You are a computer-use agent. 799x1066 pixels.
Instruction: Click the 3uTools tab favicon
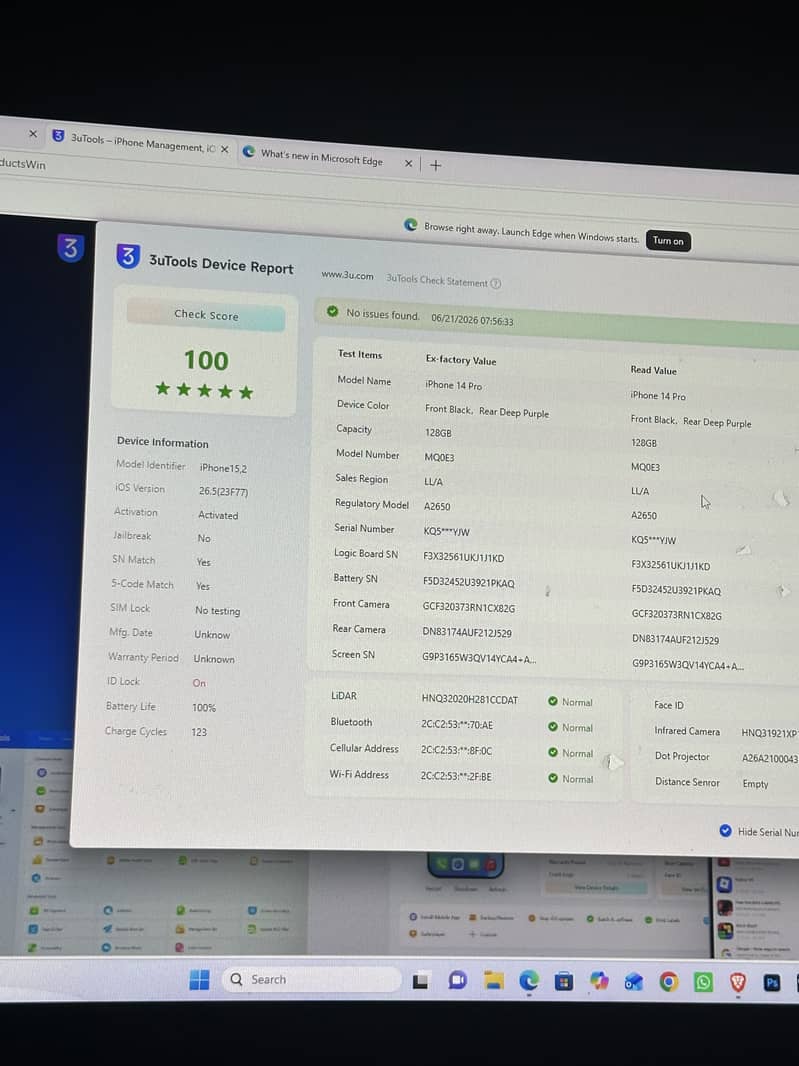point(58,136)
